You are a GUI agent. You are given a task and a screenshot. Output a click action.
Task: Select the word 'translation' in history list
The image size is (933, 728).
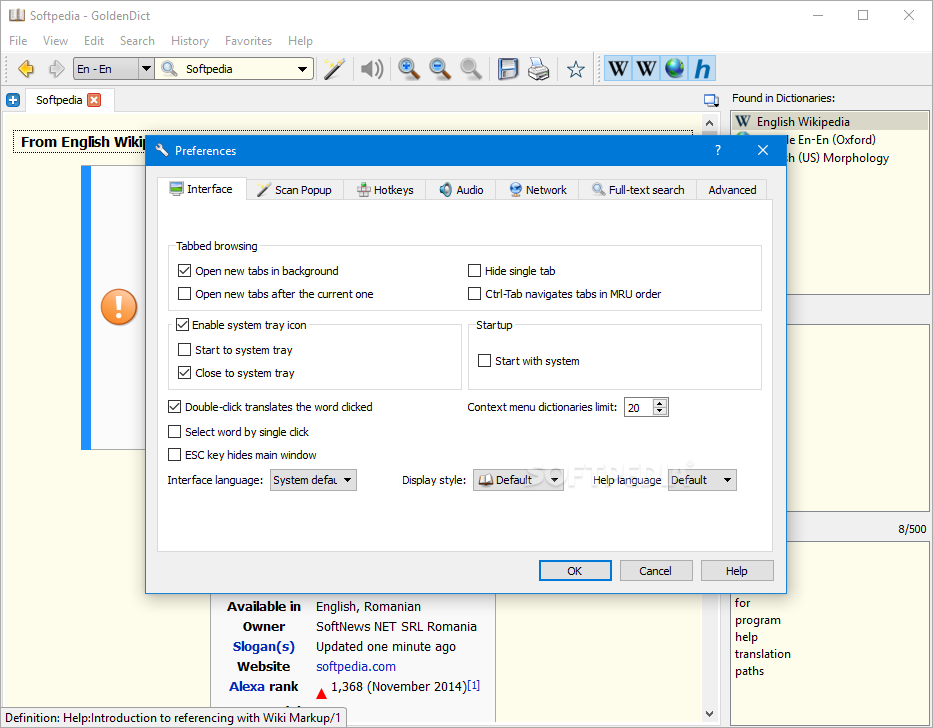click(762, 654)
